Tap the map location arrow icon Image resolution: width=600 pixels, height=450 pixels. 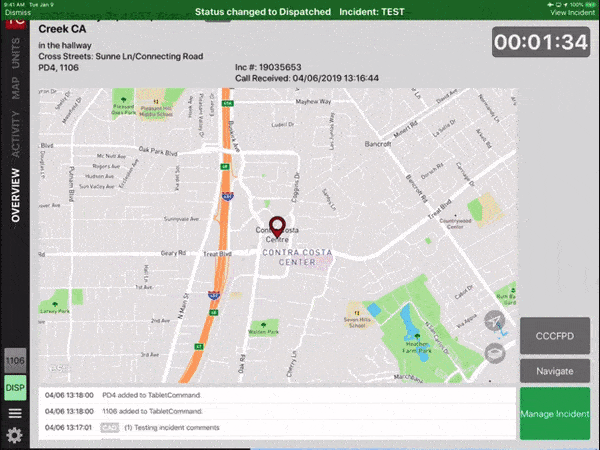(493, 319)
